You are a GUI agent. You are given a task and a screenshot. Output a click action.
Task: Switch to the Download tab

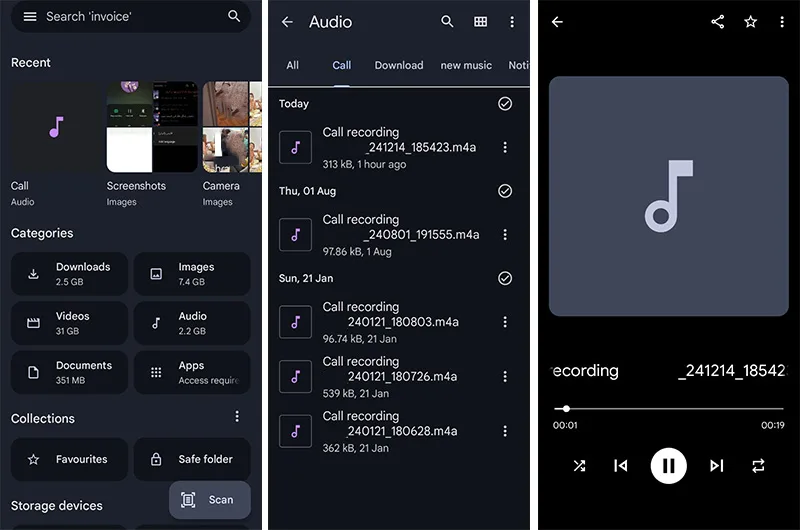coord(398,65)
